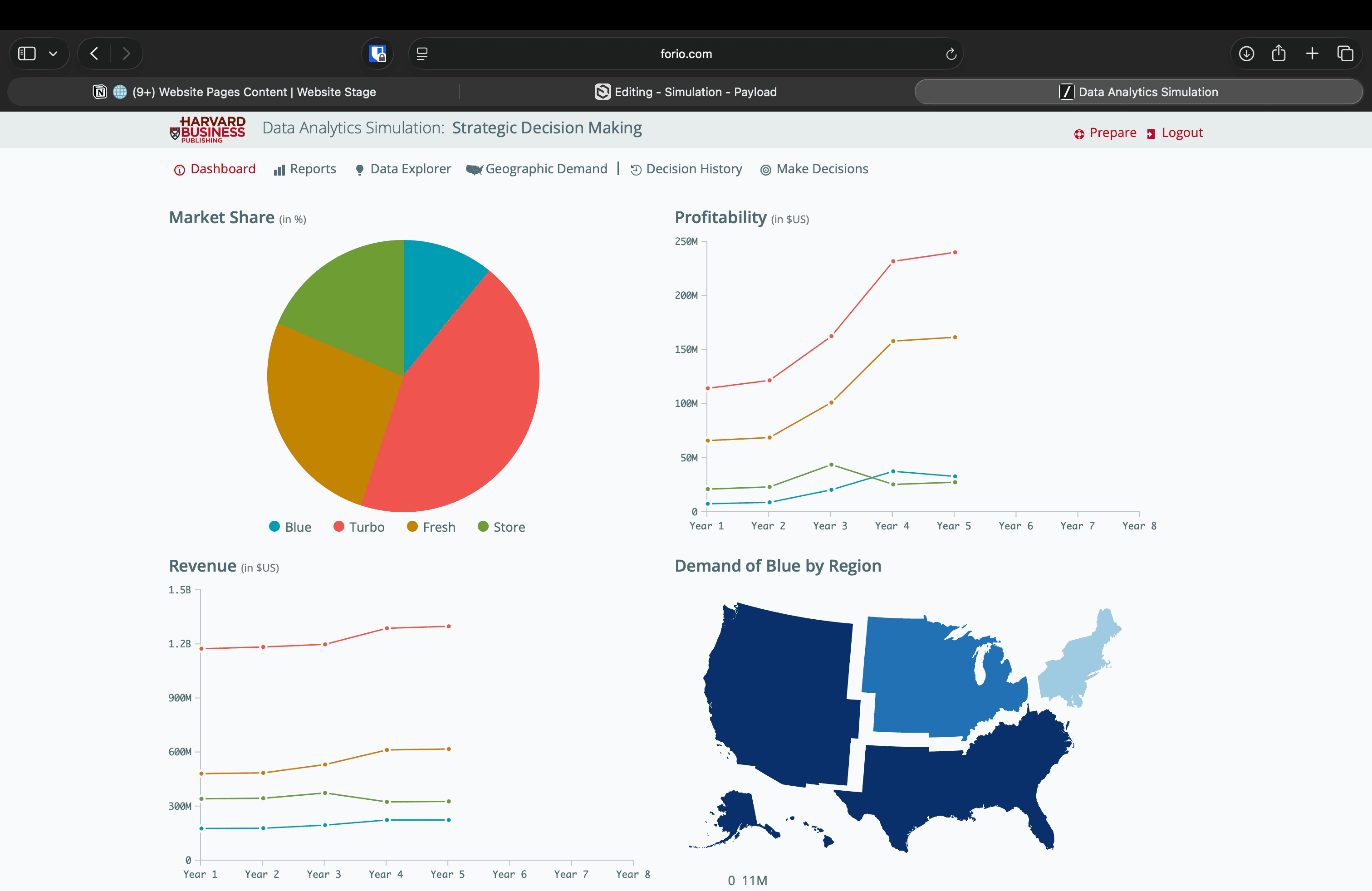Go back using the browser back arrow
Viewport: 1372px width, 891px height.
[94, 54]
